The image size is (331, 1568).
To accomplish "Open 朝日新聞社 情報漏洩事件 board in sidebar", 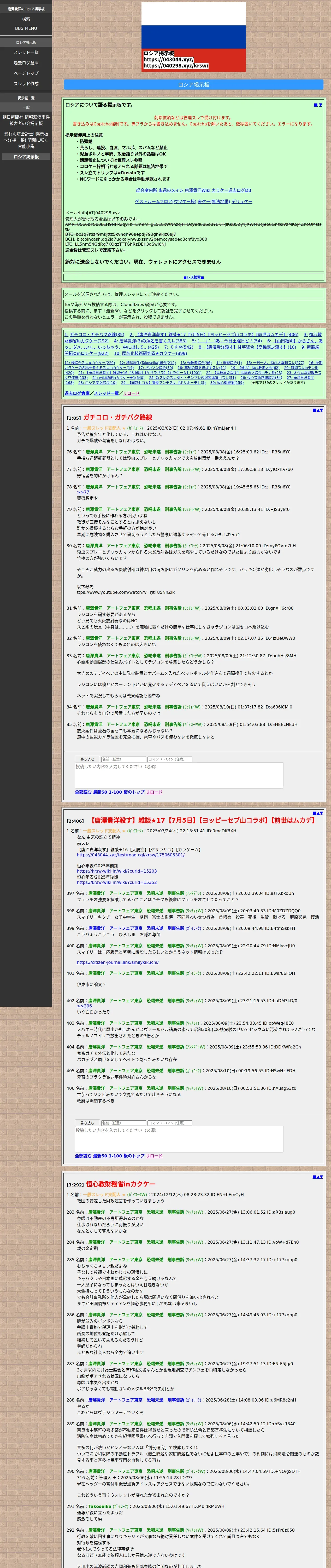I will point(26,120).
